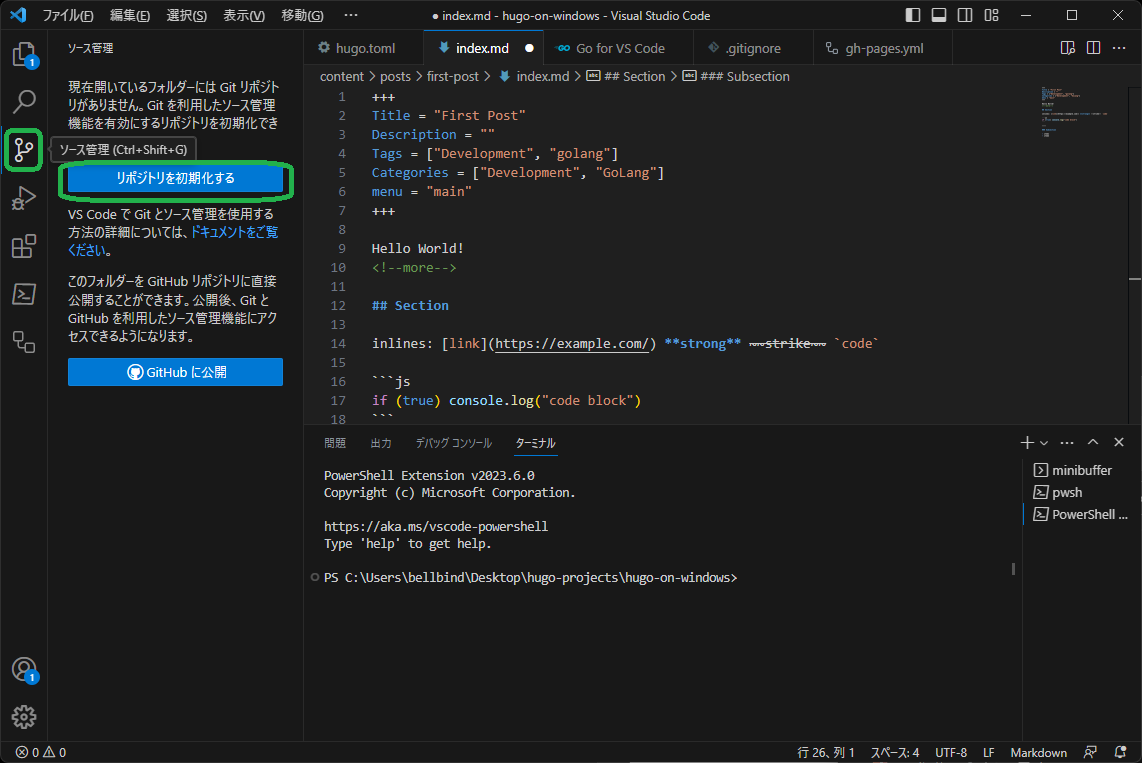Viewport: 1142px width, 763px height.
Task: Click GitHub に公開 button
Action: tap(176, 372)
